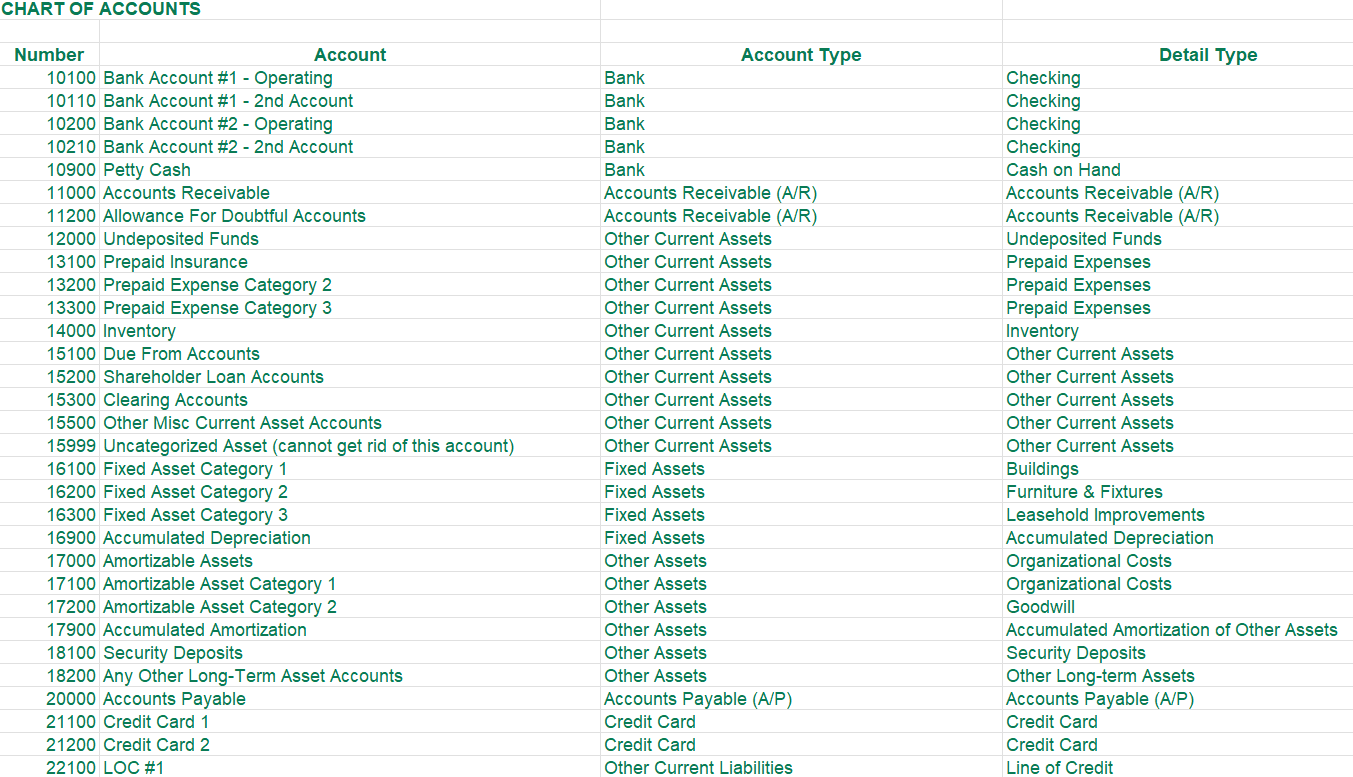The width and height of the screenshot is (1353, 777).
Task: Click the Account Type column header
Action: point(801,55)
